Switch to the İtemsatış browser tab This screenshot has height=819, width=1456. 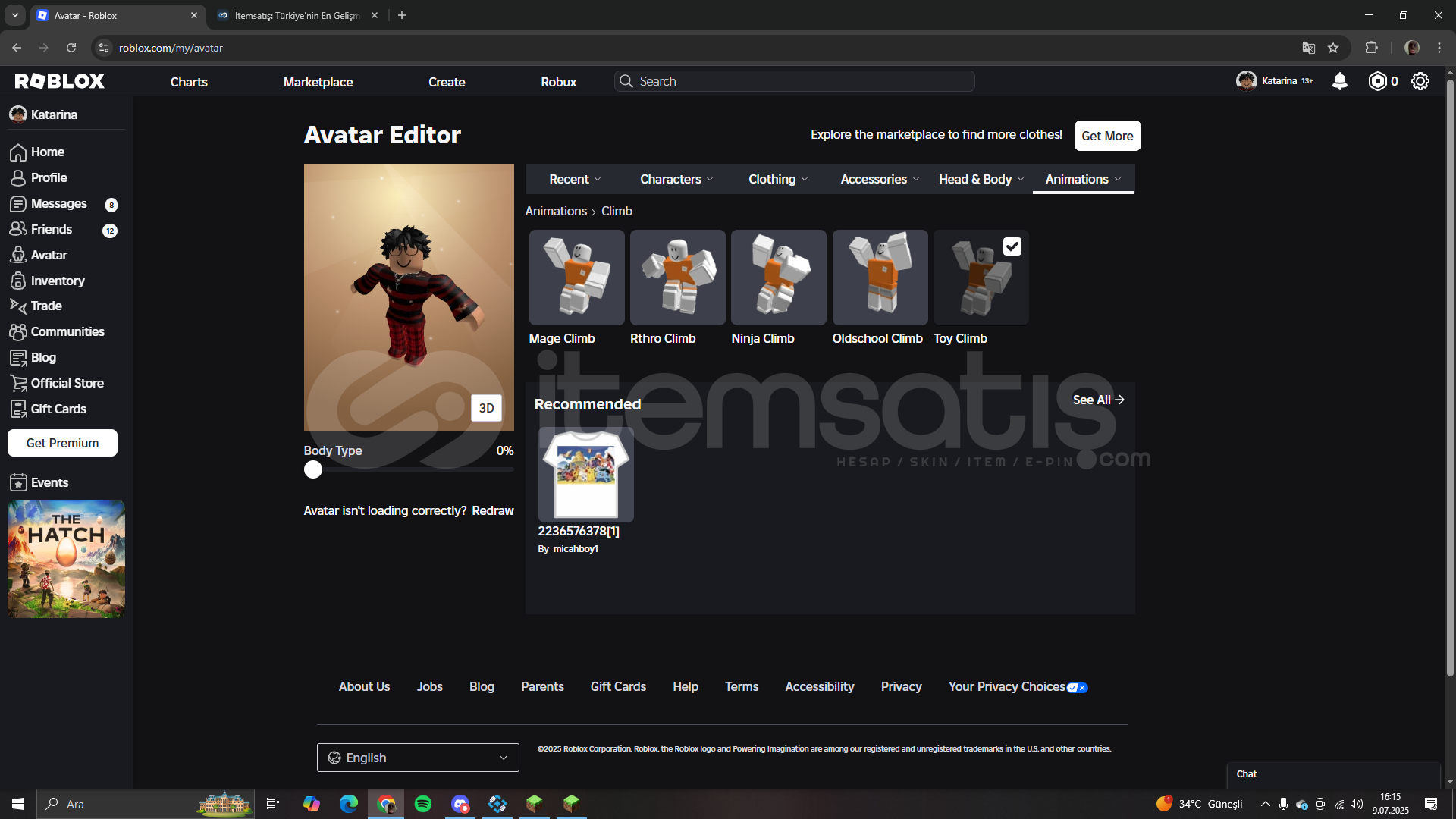pyautogui.click(x=297, y=15)
